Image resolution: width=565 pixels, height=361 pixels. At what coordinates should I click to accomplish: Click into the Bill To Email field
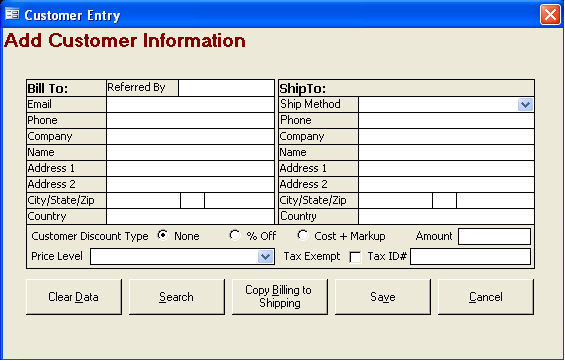tap(190, 104)
